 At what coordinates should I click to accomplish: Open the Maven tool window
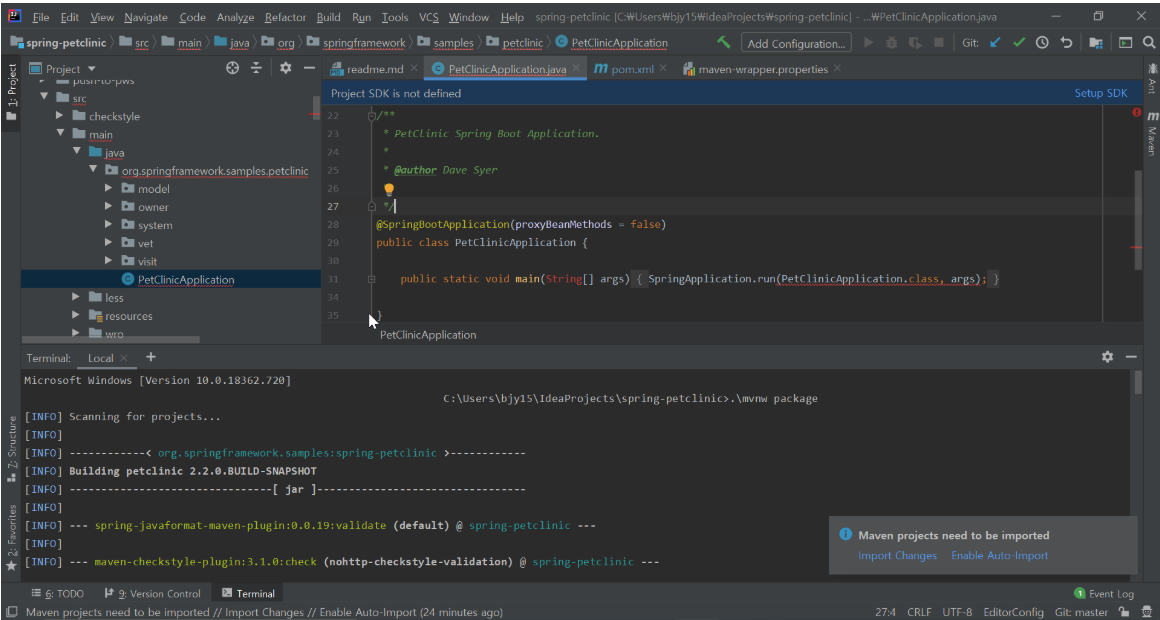pyautogui.click(x=1151, y=133)
